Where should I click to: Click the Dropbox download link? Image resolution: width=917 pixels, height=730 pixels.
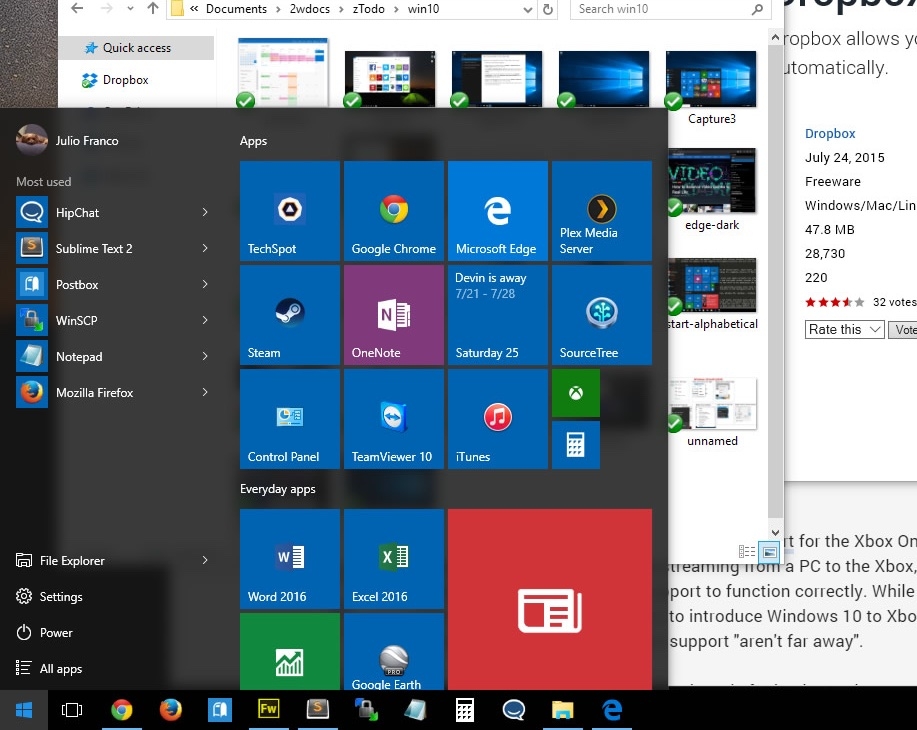[830, 134]
